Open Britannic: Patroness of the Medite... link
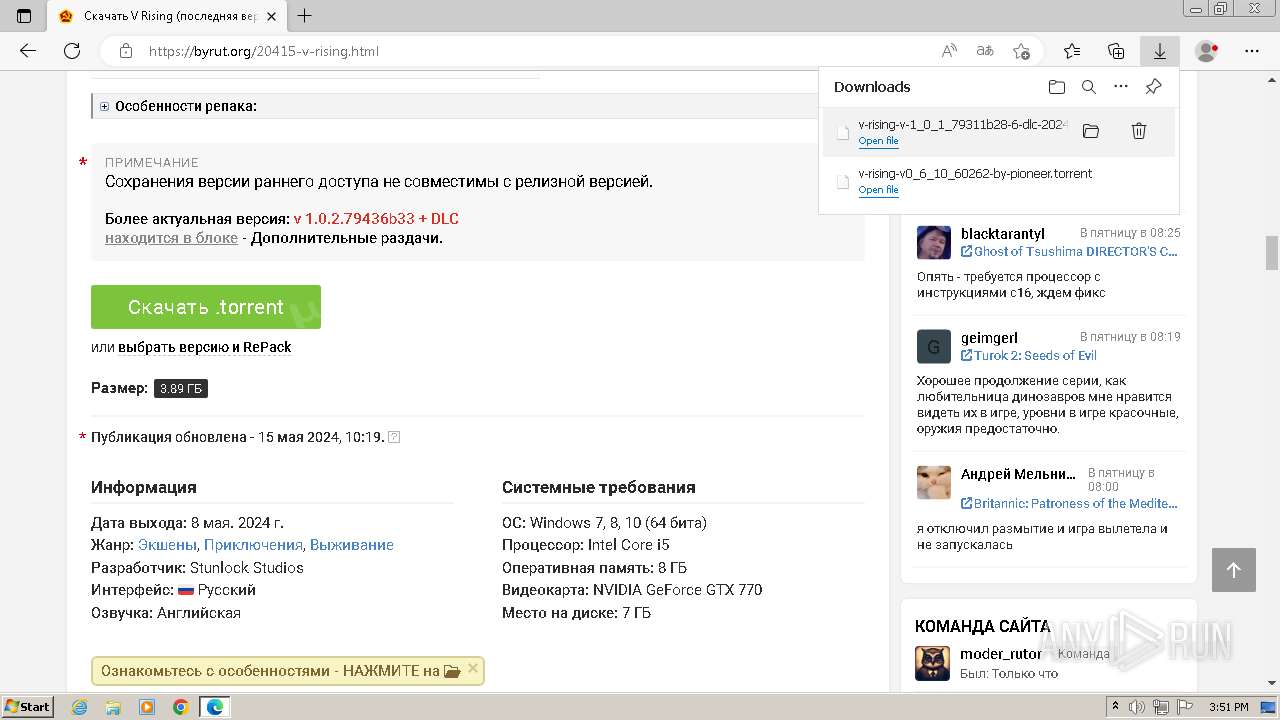This screenshot has width=1280, height=720. point(1069,503)
